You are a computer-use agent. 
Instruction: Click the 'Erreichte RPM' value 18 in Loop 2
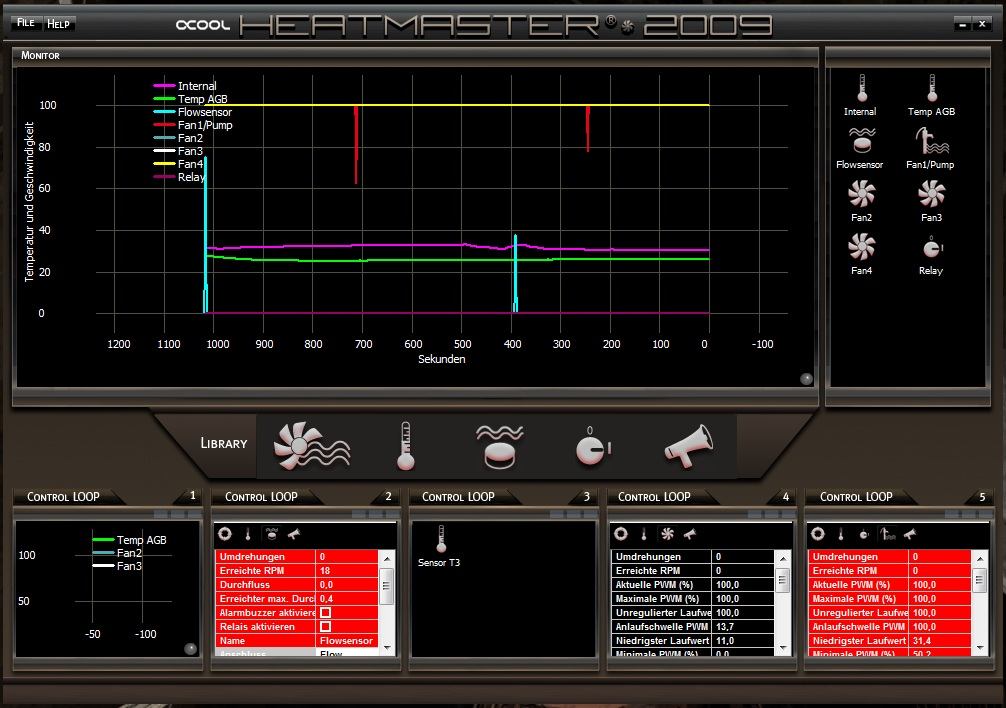click(x=347, y=571)
